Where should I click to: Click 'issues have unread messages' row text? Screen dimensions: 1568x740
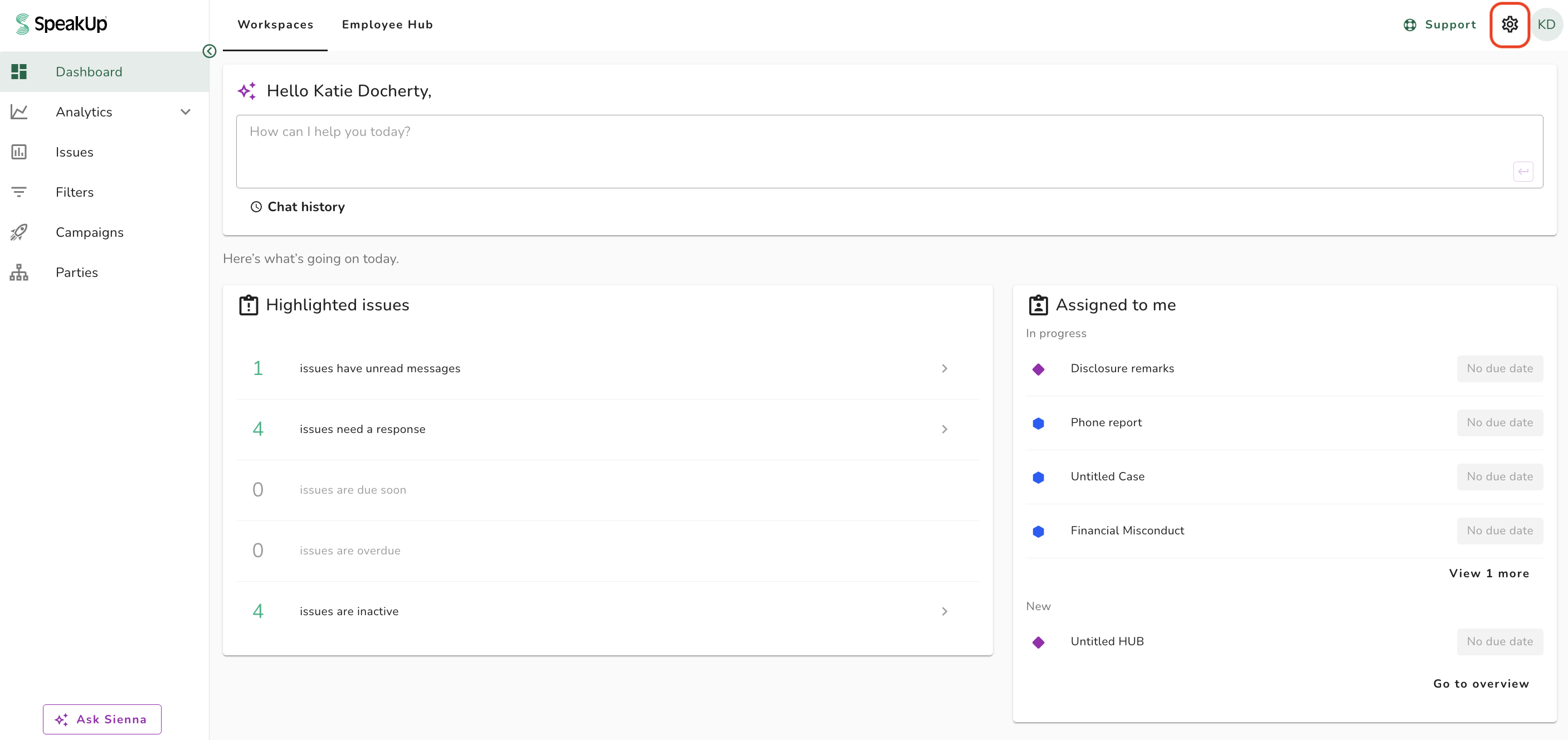tap(380, 368)
